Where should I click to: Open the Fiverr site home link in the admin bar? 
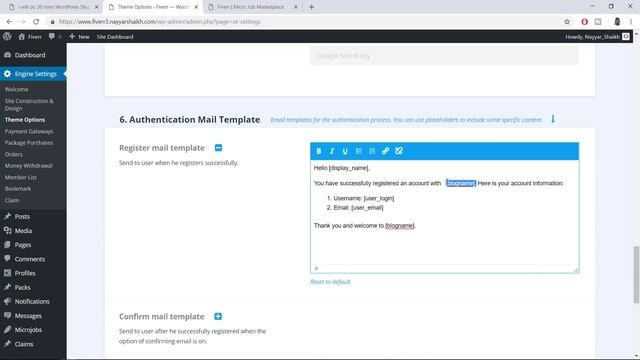pyautogui.click(x=30, y=36)
